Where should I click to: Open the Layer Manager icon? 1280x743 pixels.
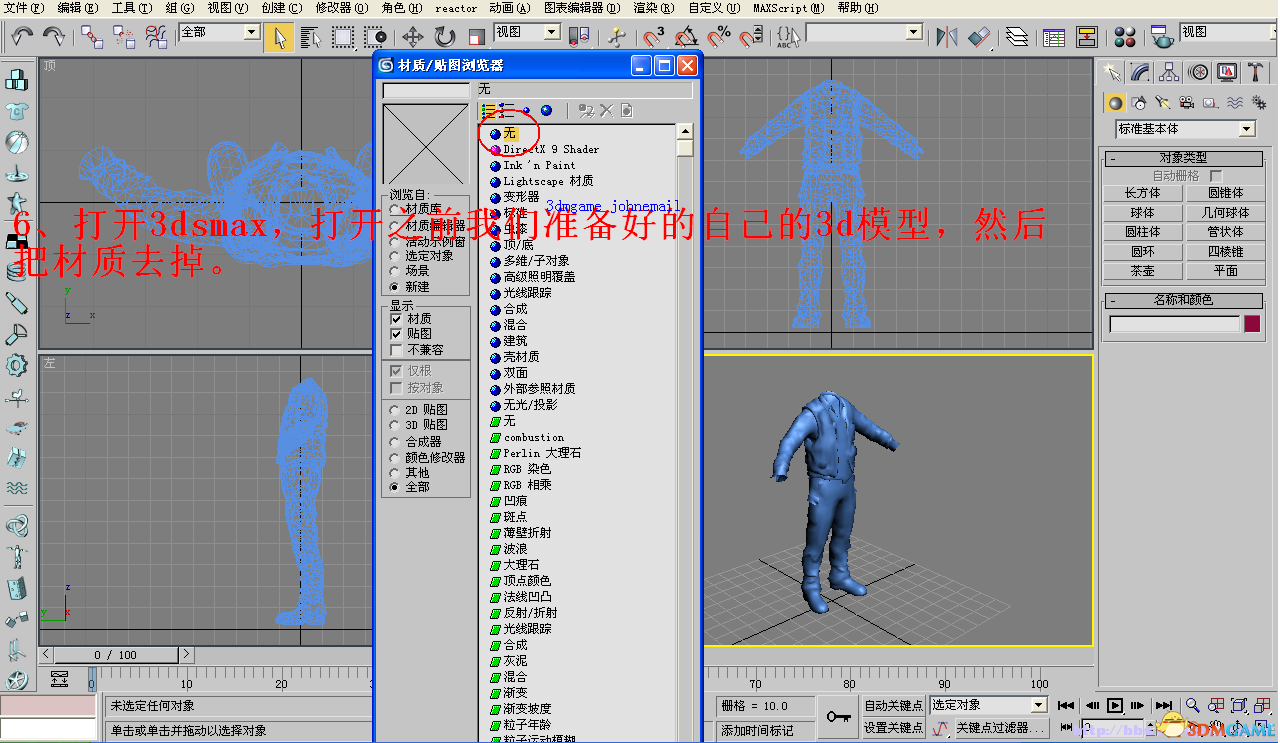pyautogui.click(x=1017, y=37)
